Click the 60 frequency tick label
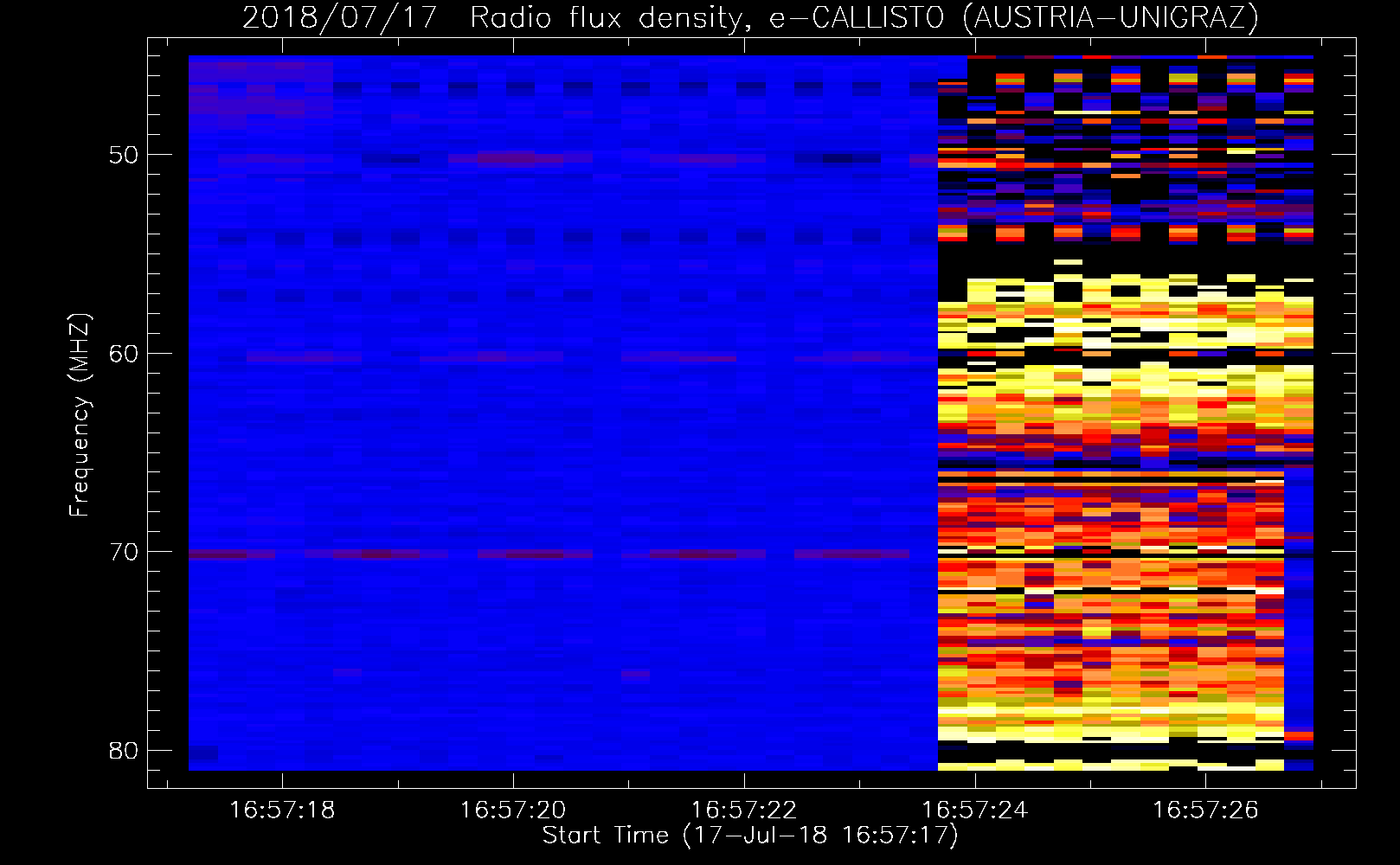Viewport: 1400px width, 865px height. (124, 354)
